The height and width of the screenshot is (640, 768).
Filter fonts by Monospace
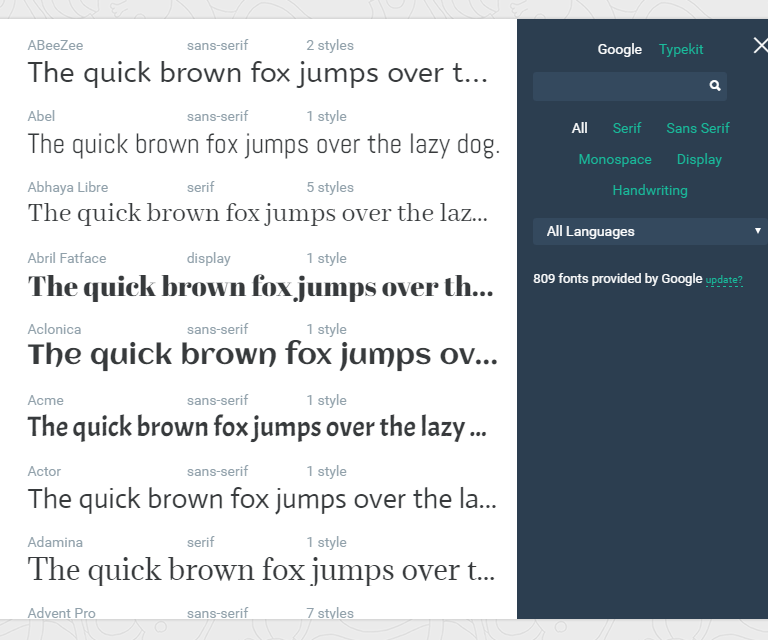click(x=615, y=160)
